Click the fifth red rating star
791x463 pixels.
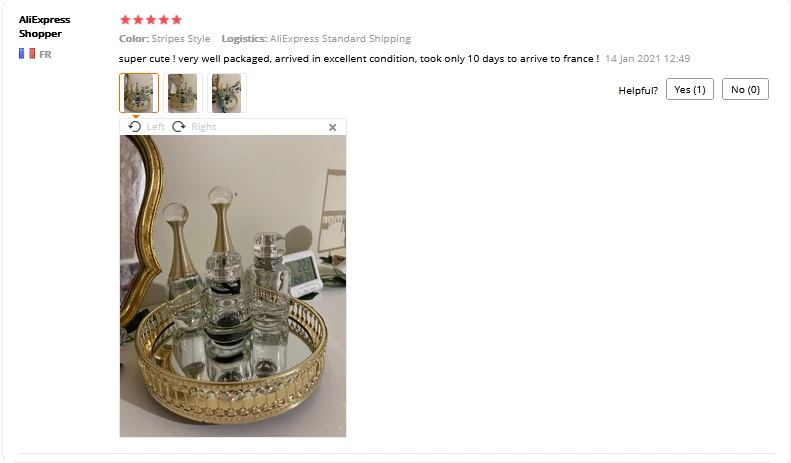177,20
